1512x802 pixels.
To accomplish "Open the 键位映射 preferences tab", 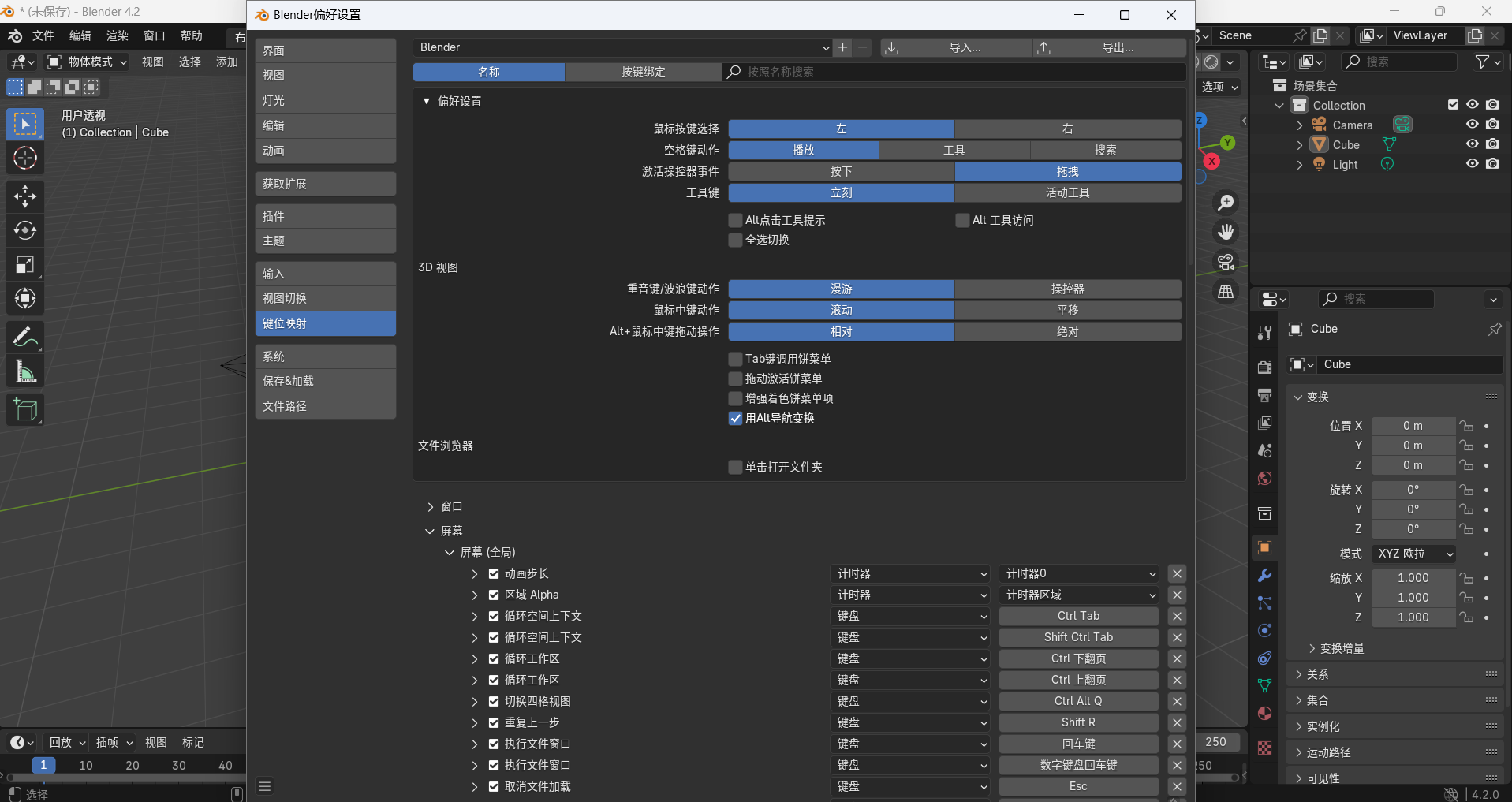I will click(325, 323).
